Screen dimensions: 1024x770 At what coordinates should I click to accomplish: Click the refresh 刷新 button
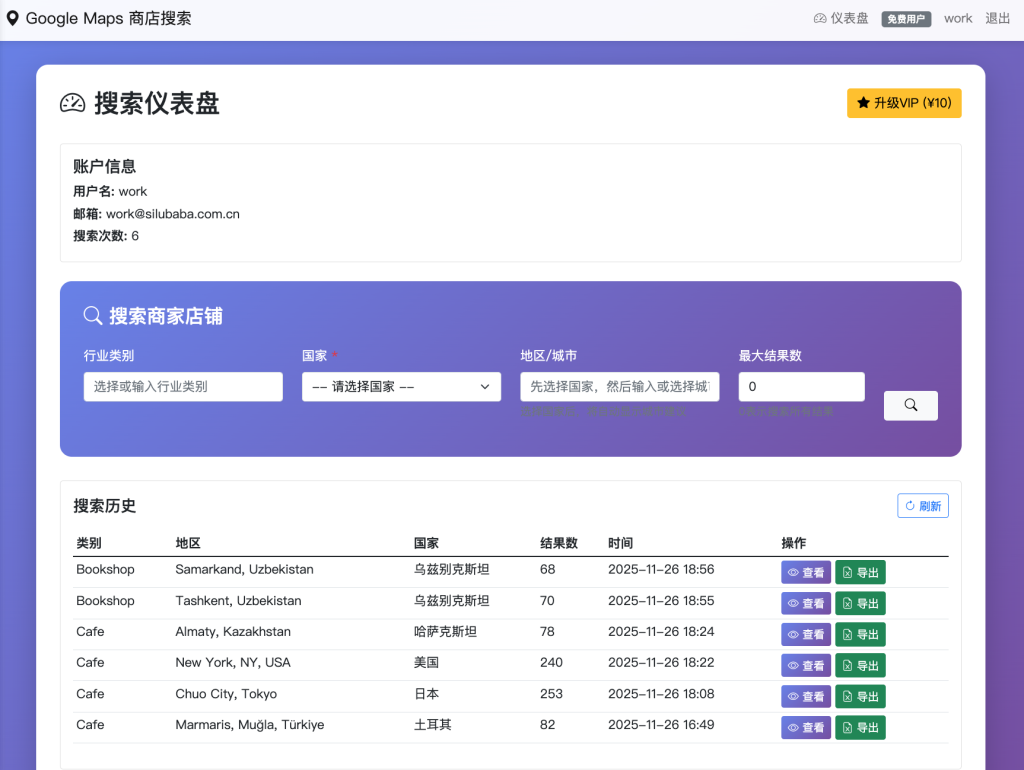click(x=922, y=506)
